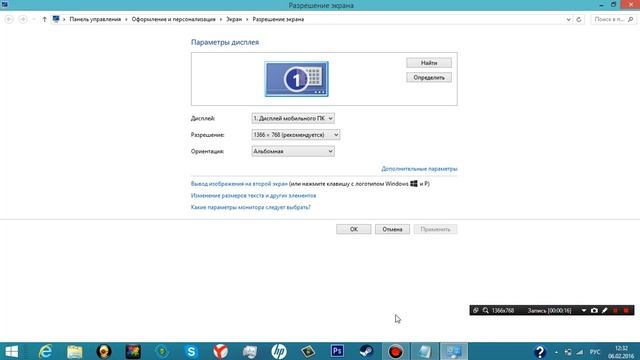This screenshot has width=640, height=360.
Task: Launch Internet Explorer from taskbar
Action: pos(45,351)
